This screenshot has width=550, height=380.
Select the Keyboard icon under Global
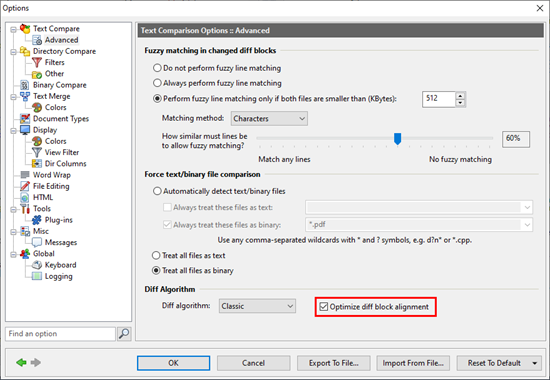[x=37, y=265]
